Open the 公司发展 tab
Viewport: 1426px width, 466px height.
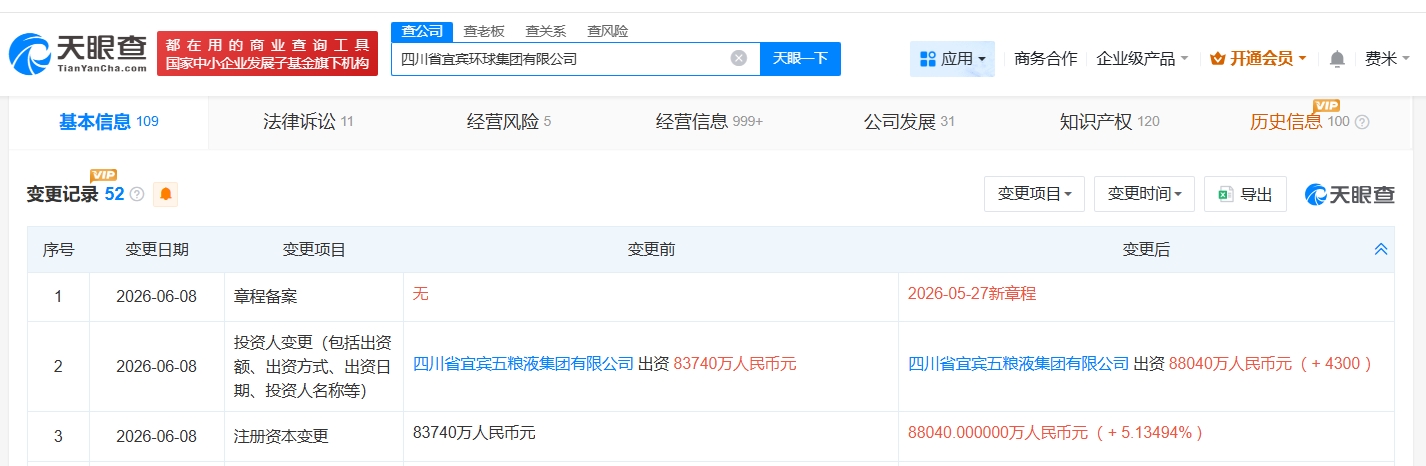point(909,122)
